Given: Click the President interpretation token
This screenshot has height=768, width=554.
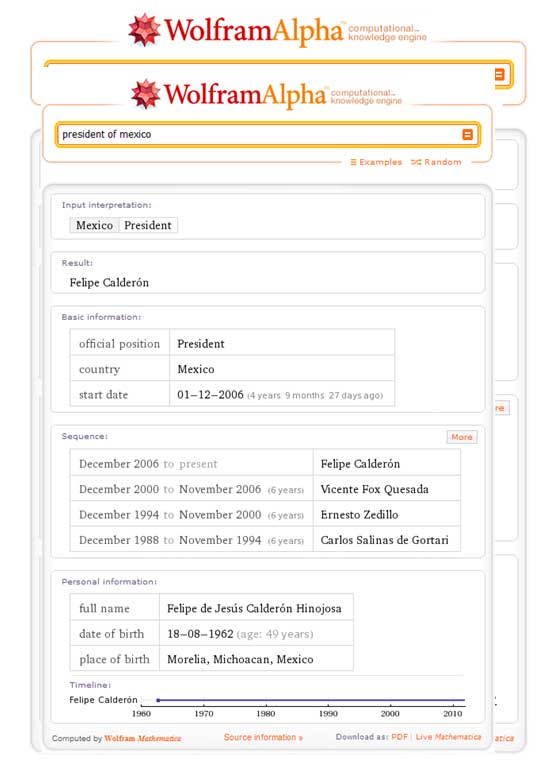Looking at the screenshot, I should [147, 225].
